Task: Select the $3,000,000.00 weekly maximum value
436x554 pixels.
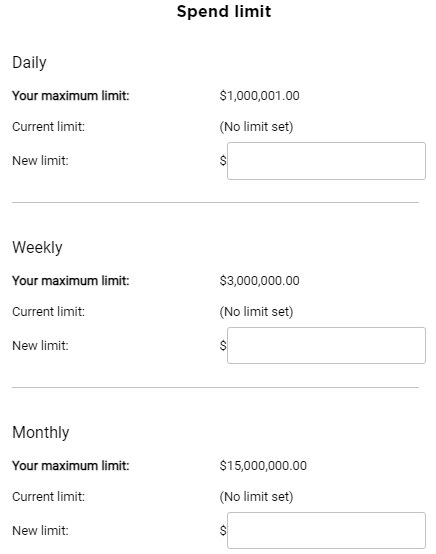Action: point(259,281)
